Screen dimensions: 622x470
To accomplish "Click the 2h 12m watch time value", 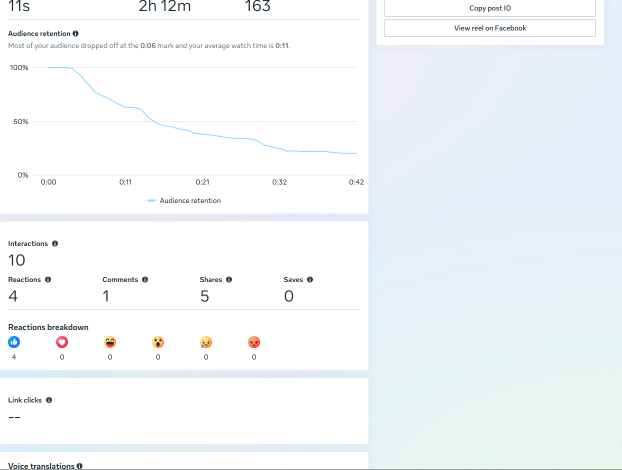I will point(165,6).
